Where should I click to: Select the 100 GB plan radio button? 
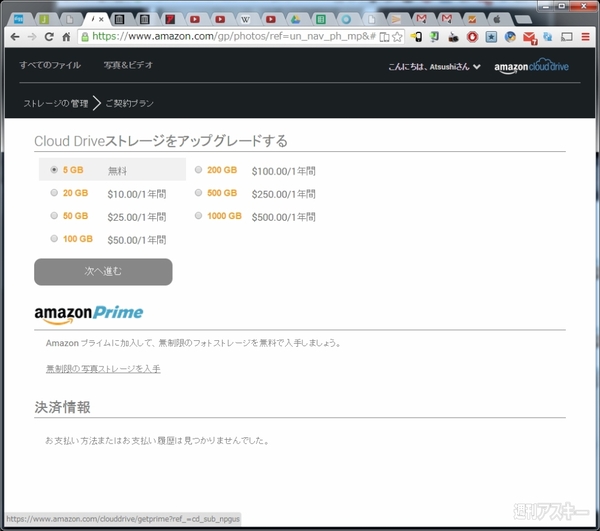tap(54, 238)
